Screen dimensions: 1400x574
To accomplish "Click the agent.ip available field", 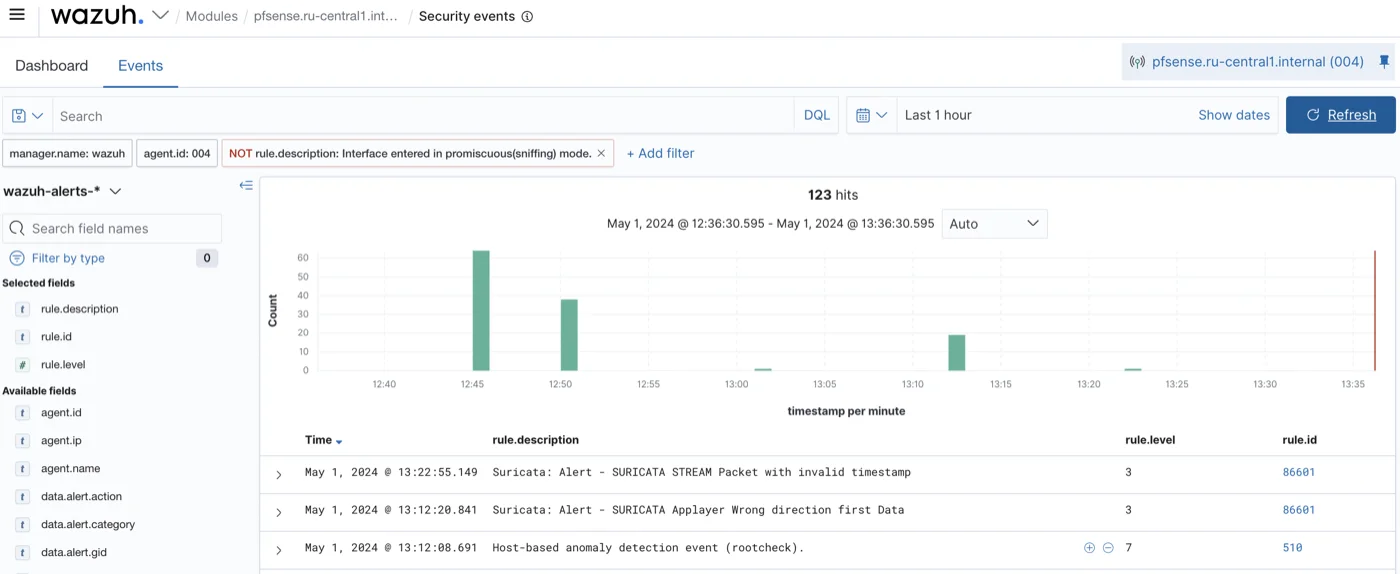I will point(61,441).
